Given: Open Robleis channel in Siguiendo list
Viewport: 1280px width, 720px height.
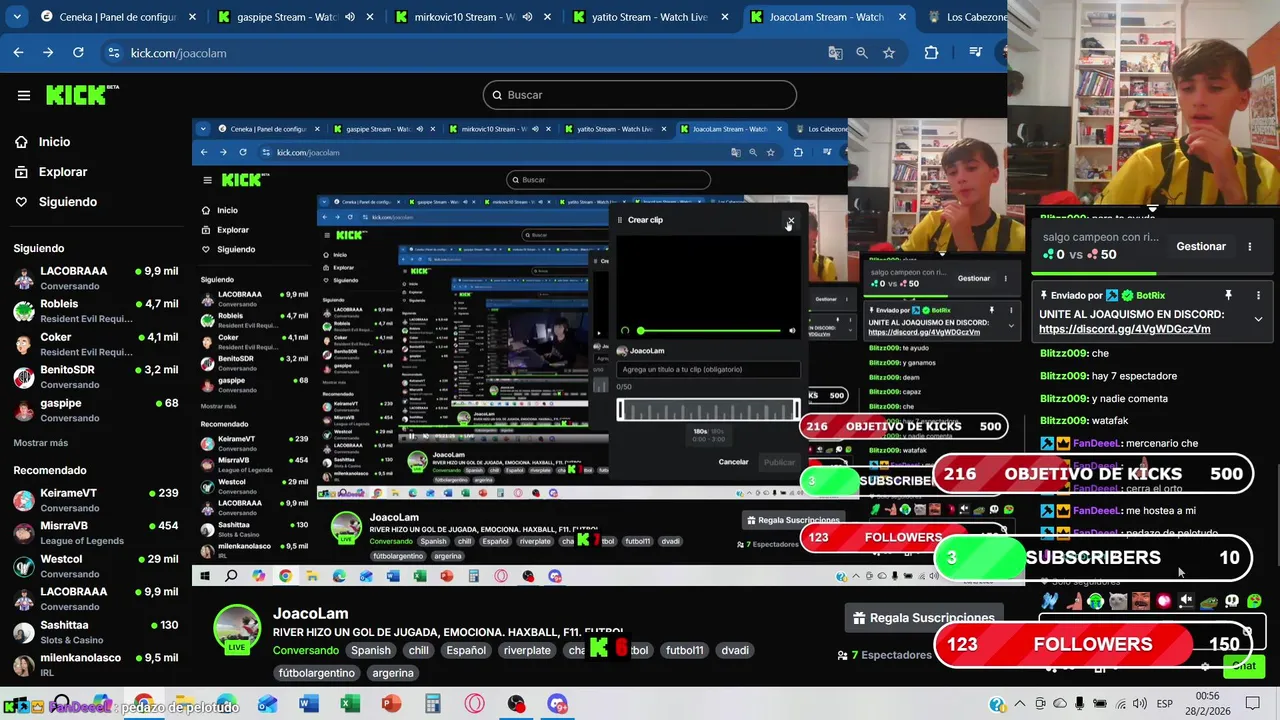Looking at the screenshot, I should click(95, 311).
